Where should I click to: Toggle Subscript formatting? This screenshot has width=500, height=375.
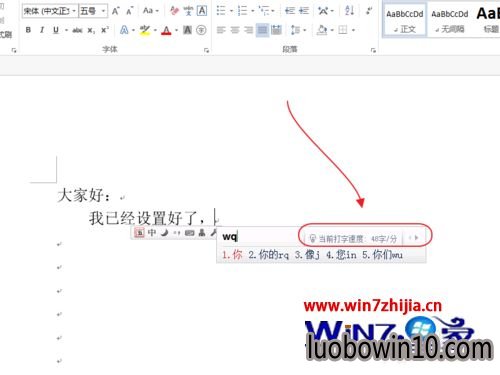[91, 30]
